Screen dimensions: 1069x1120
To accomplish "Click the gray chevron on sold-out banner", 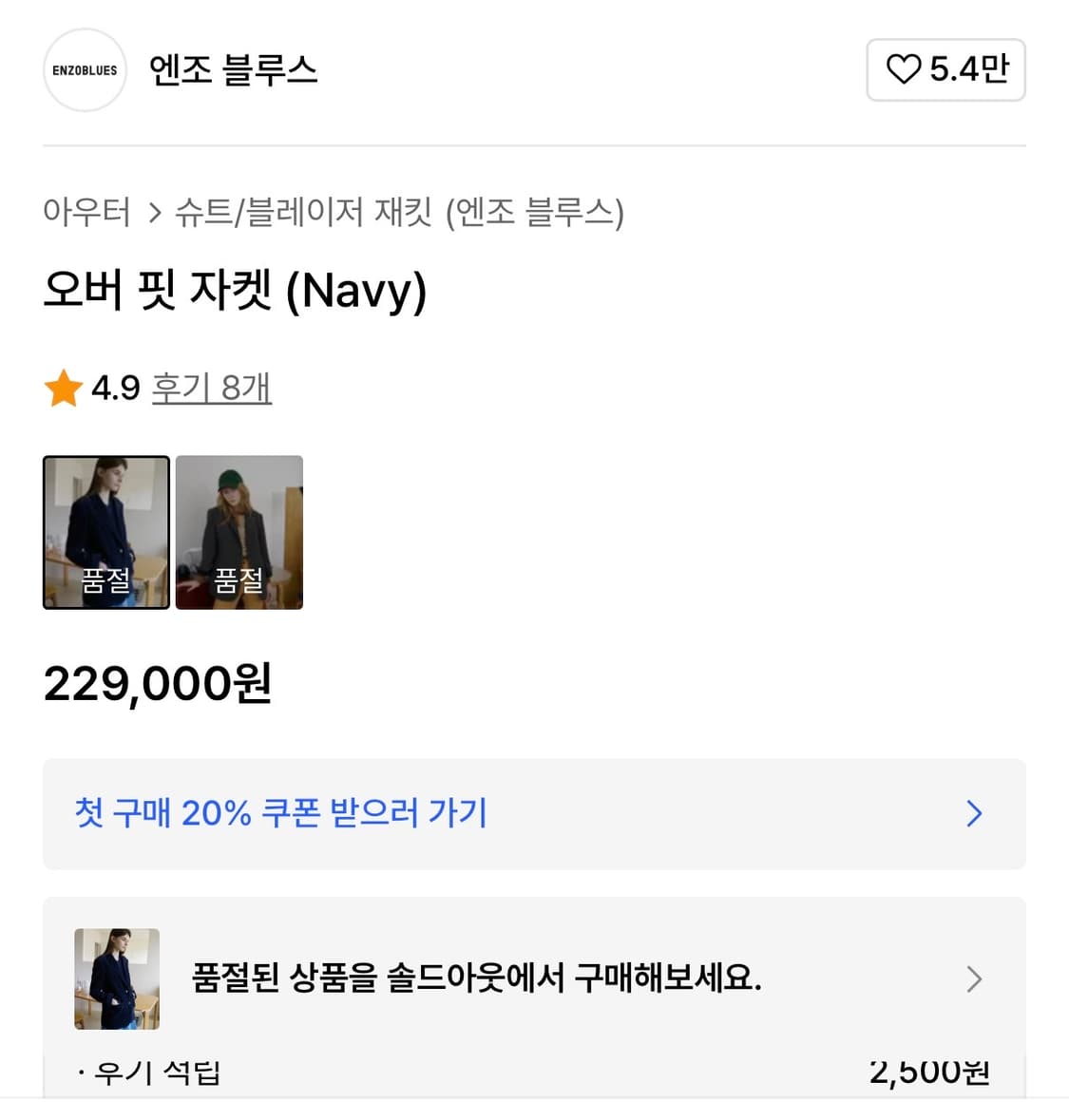I will coord(974,978).
